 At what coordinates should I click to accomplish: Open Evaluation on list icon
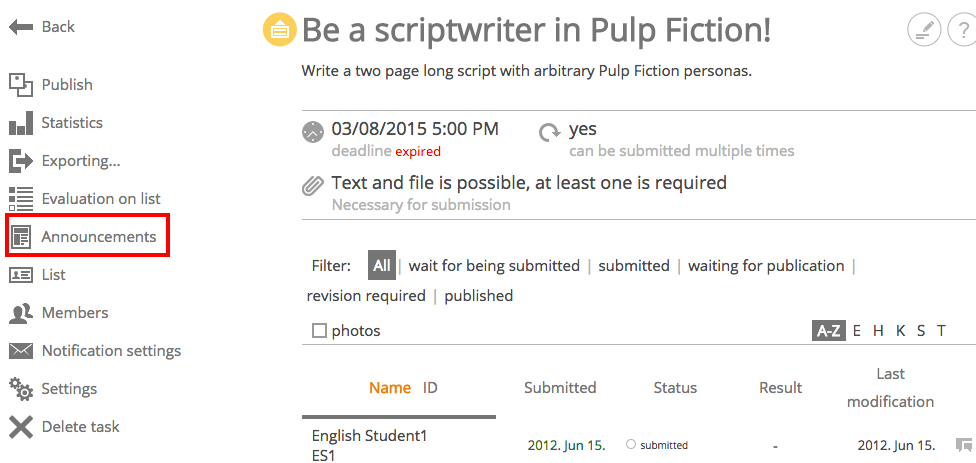[x=21, y=199]
